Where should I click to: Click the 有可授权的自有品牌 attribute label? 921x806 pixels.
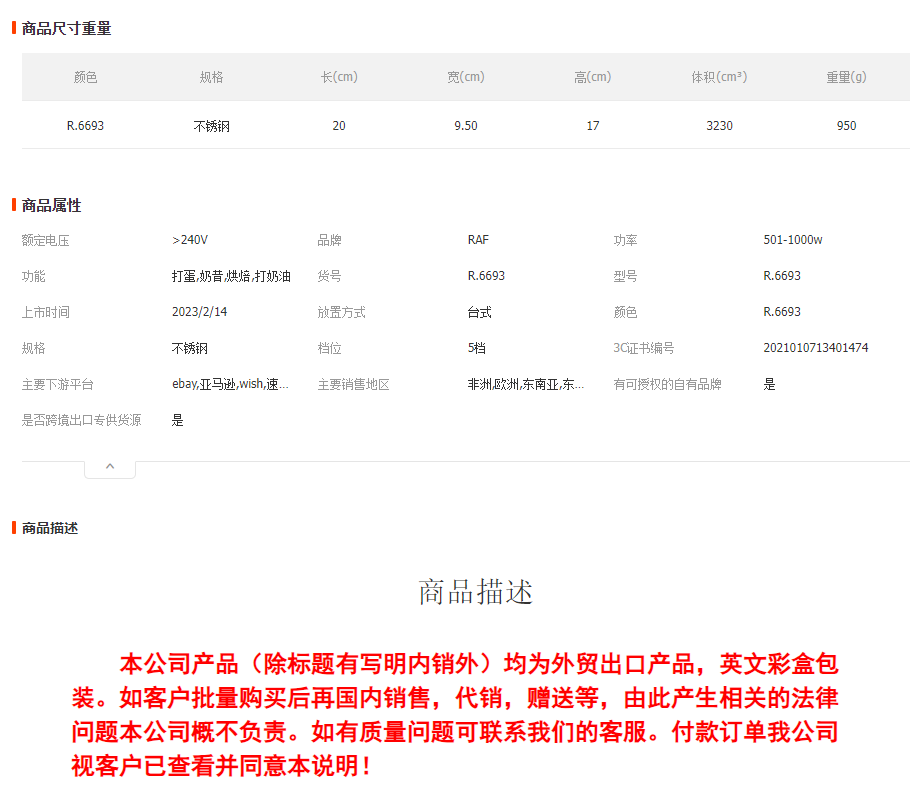(668, 384)
